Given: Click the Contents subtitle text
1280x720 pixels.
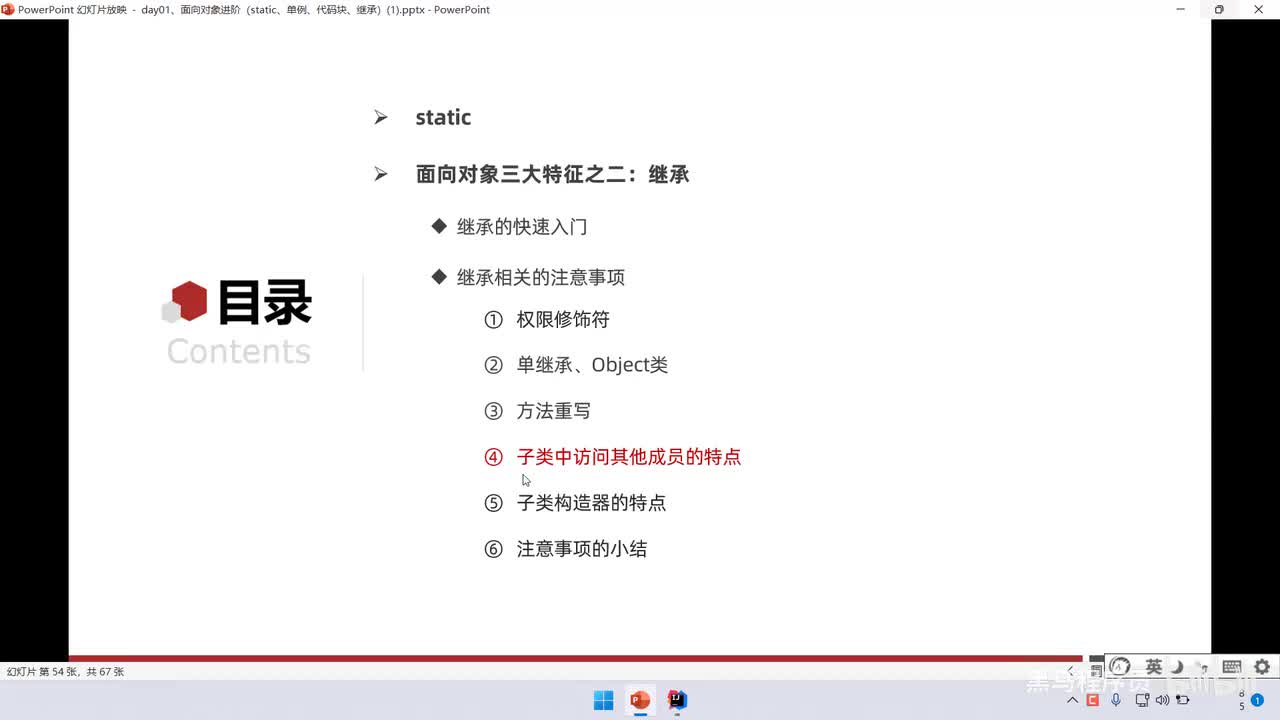Looking at the screenshot, I should (239, 351).
